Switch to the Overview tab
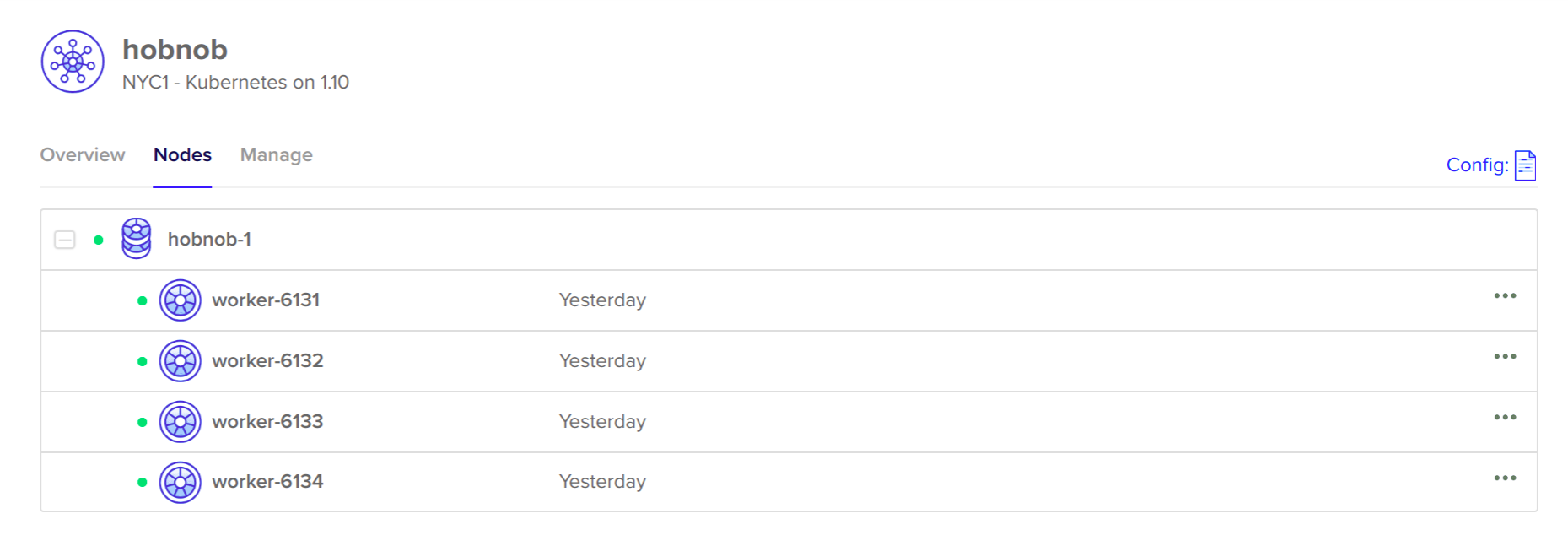Viewport: 1568px width, 546px height. 83,155
